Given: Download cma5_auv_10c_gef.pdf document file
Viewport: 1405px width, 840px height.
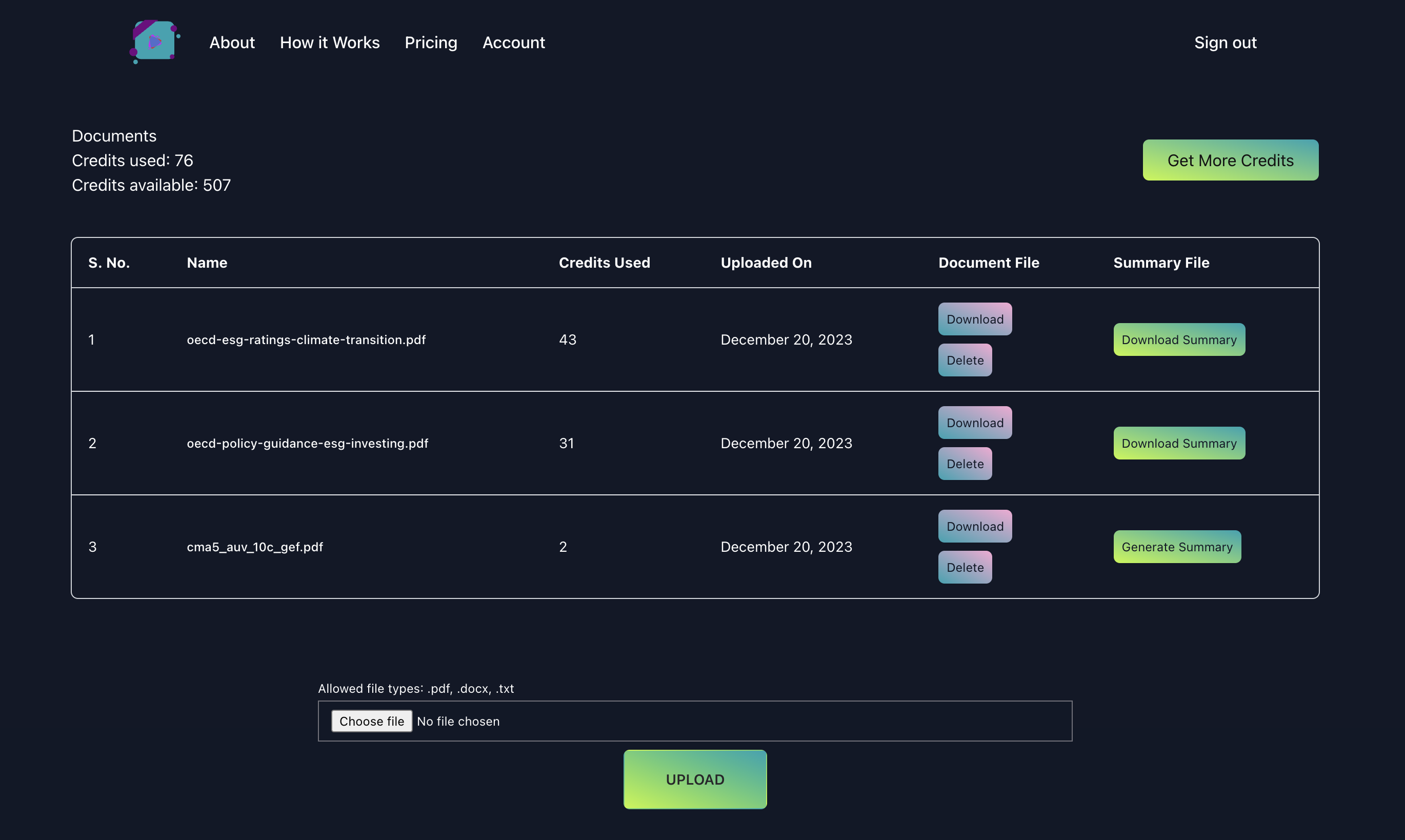Looking at the screenshot, I should (x=974, y=527).
